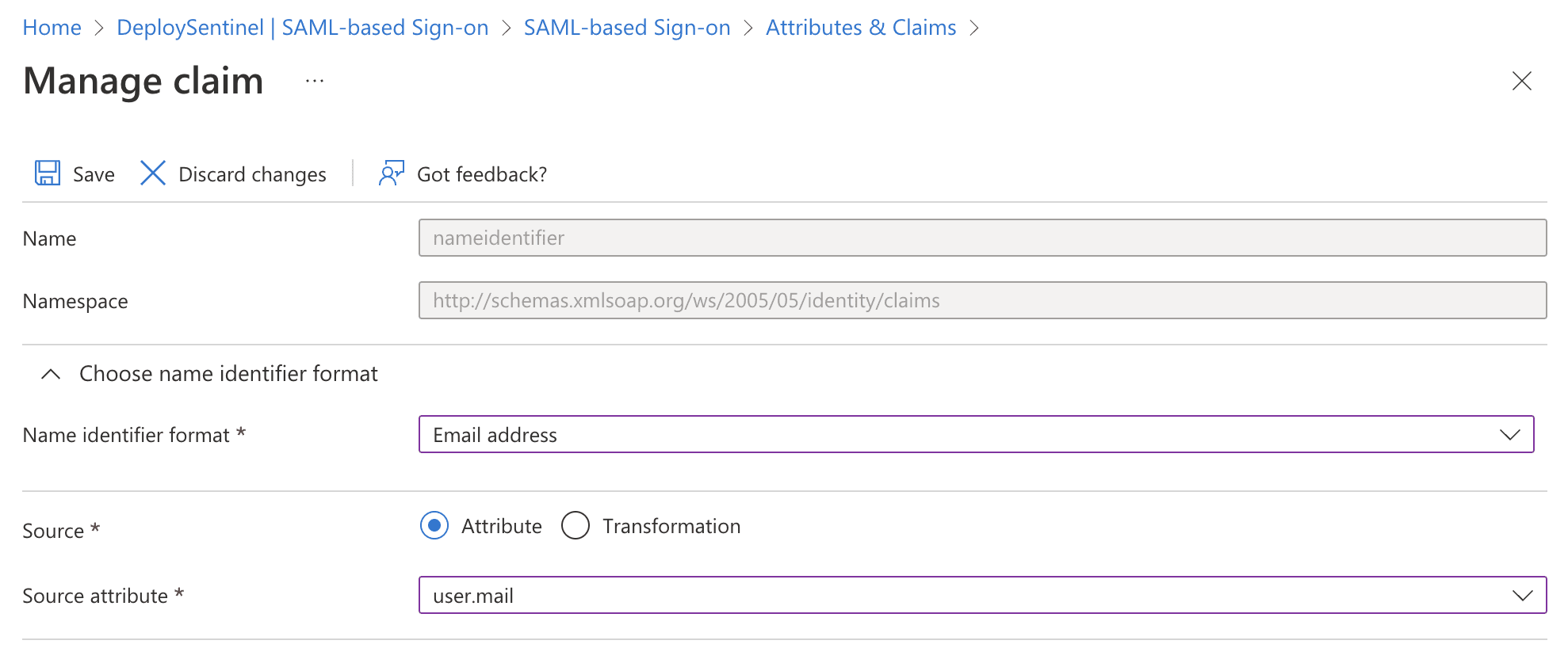Click Discard changes

point(251,173)
